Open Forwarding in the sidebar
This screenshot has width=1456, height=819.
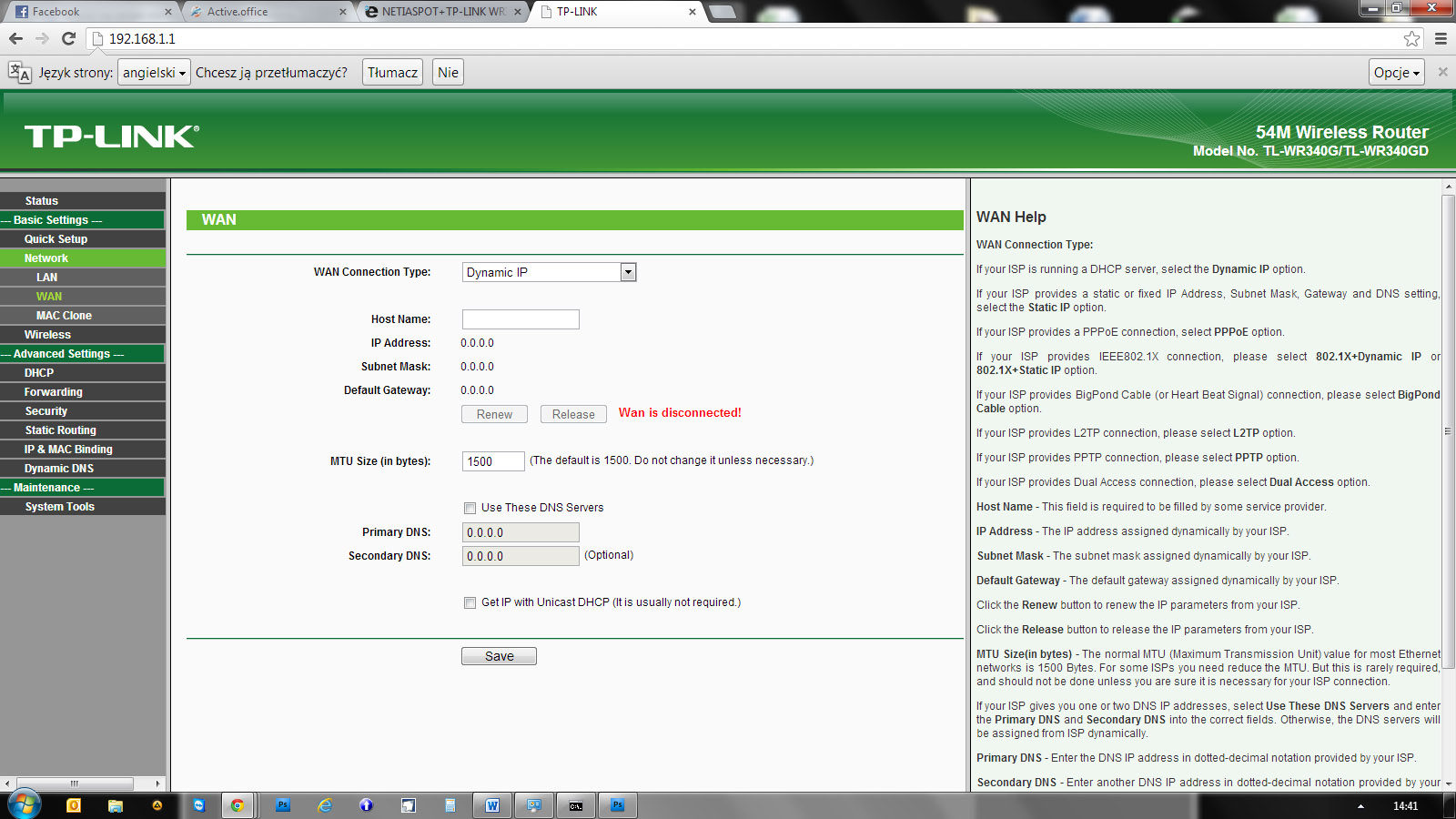[x=54, y=392]
